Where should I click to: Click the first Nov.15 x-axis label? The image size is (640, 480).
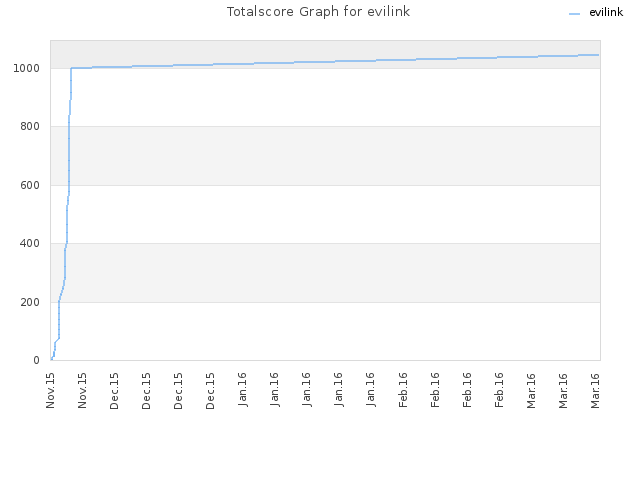50,390
